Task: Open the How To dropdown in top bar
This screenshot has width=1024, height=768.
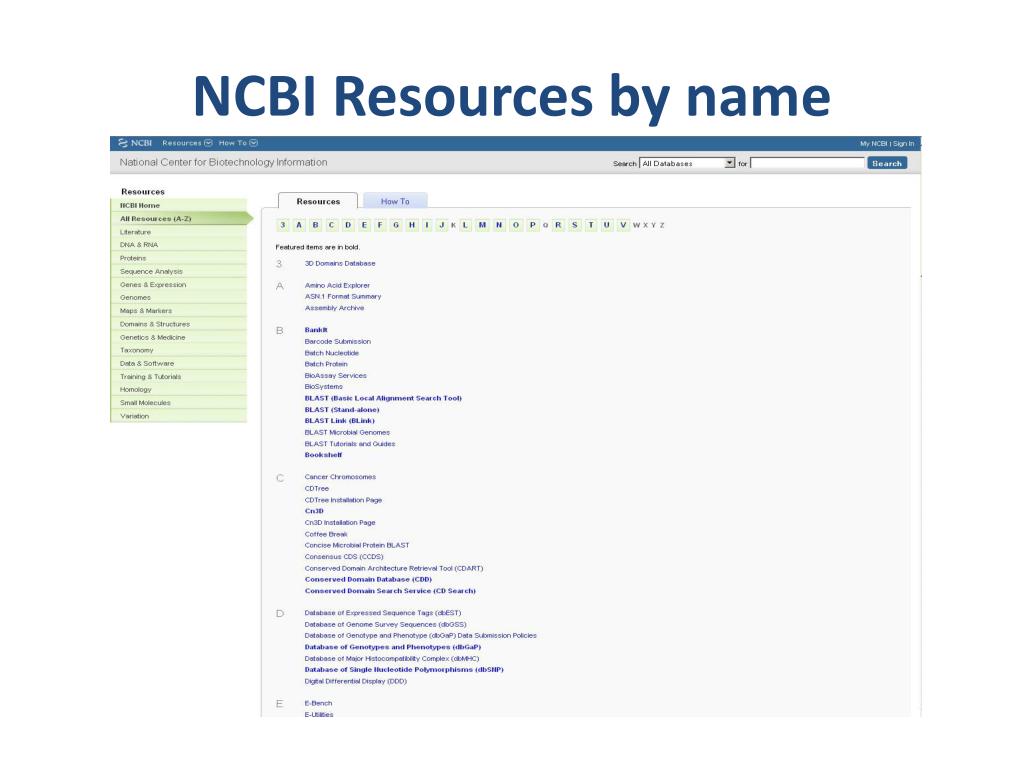Action: tap(238, 143)
